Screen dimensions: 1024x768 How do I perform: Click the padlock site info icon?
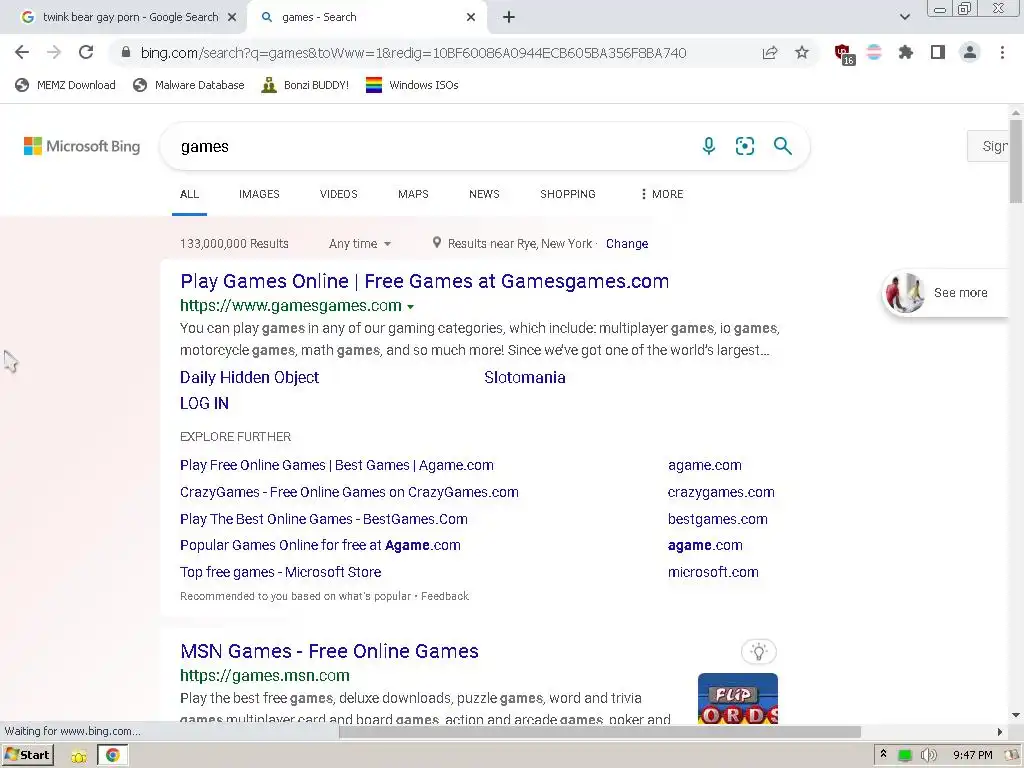(x=126, y=52)
